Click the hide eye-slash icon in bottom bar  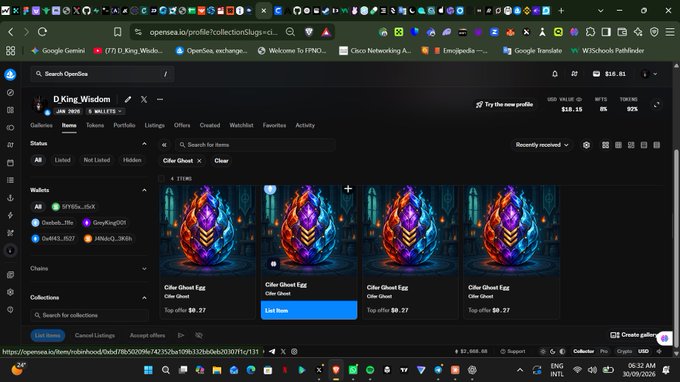coord(199,335)
